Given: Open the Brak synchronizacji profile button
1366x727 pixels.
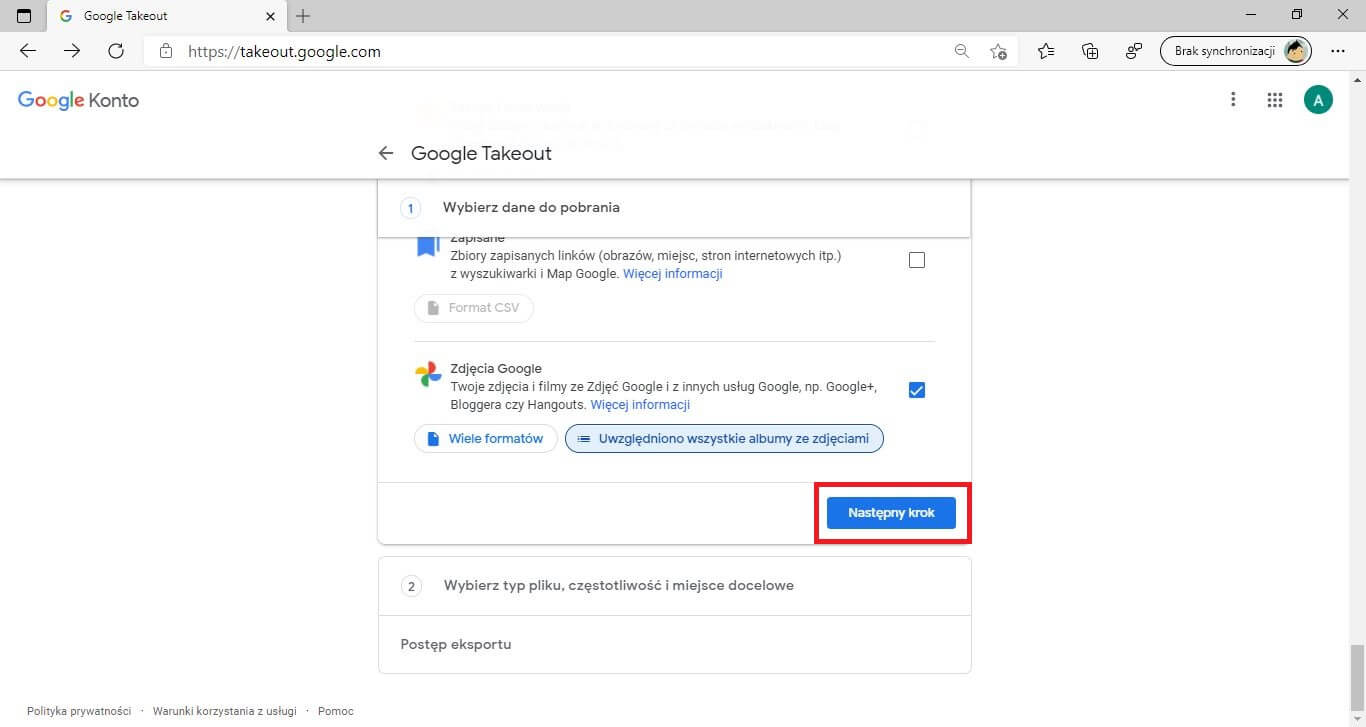Looking at the screenshot, I should pyautogui.click(x=1236, y=51).
